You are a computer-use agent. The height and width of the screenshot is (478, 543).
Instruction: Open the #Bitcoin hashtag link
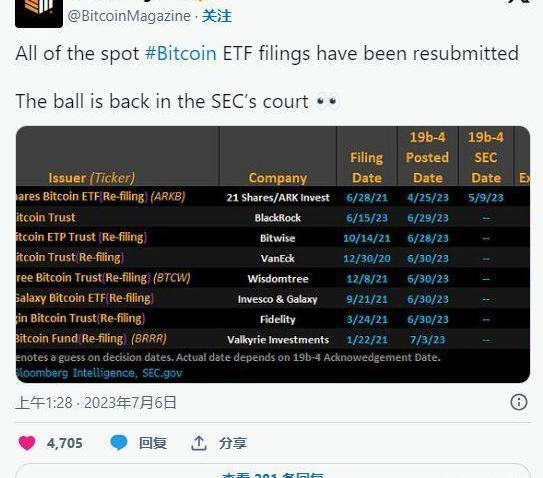tap(181, 53)
